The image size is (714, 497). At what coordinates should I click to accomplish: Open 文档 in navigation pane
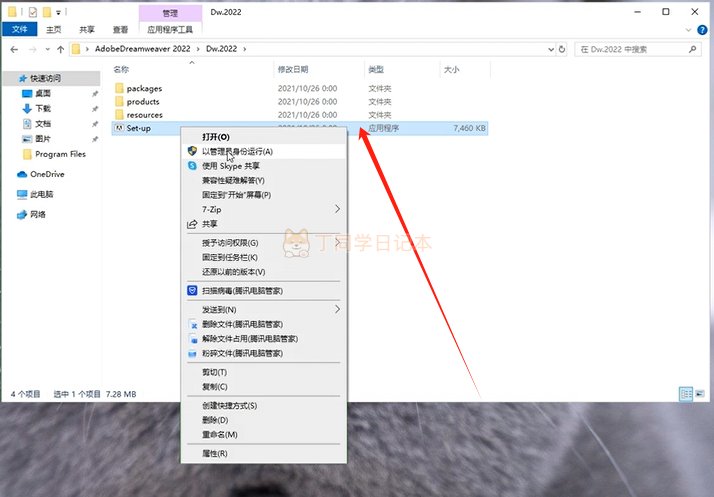[43, 123]
